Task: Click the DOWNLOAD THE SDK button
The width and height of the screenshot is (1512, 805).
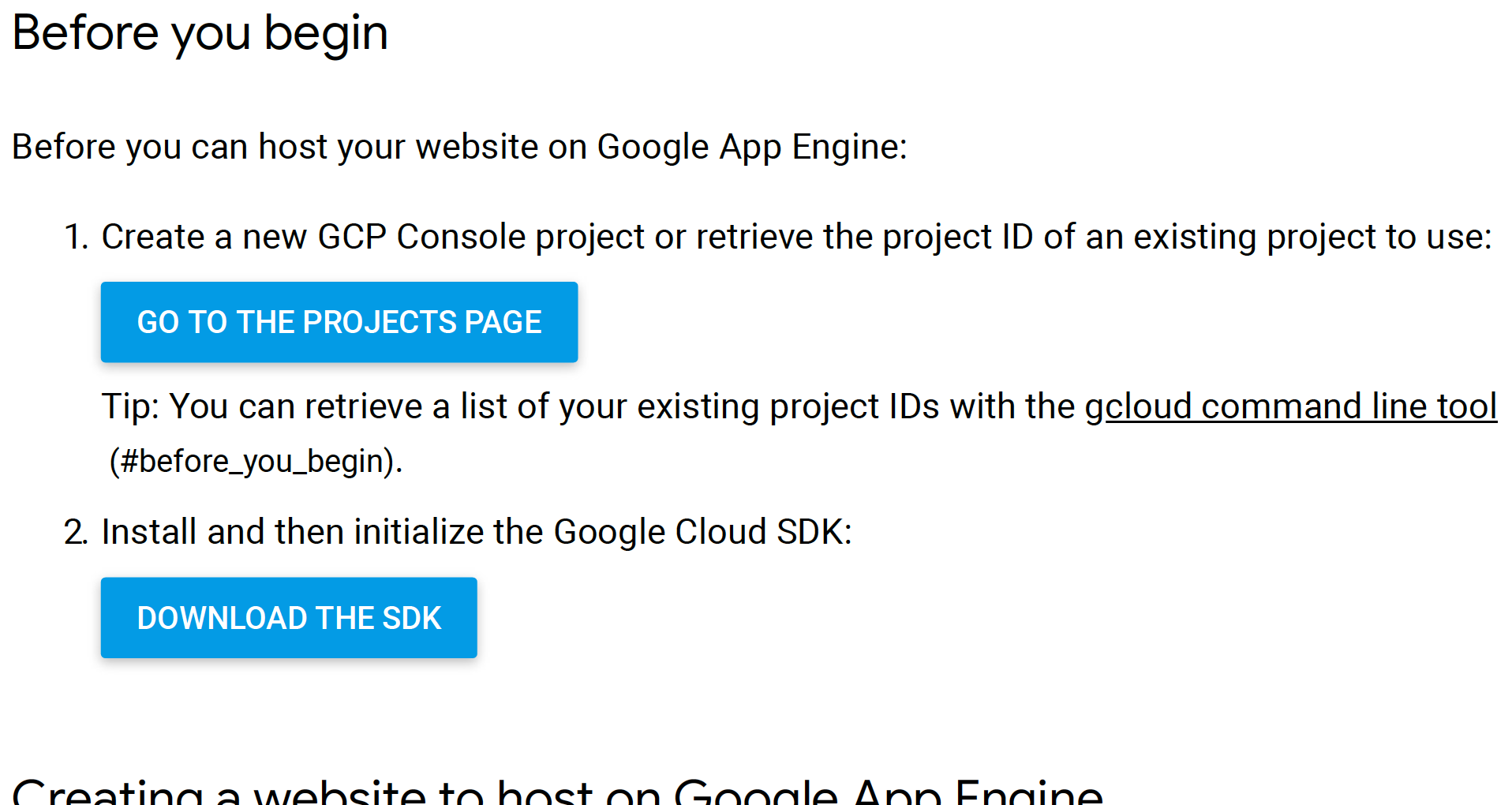Action: (289, 618)
